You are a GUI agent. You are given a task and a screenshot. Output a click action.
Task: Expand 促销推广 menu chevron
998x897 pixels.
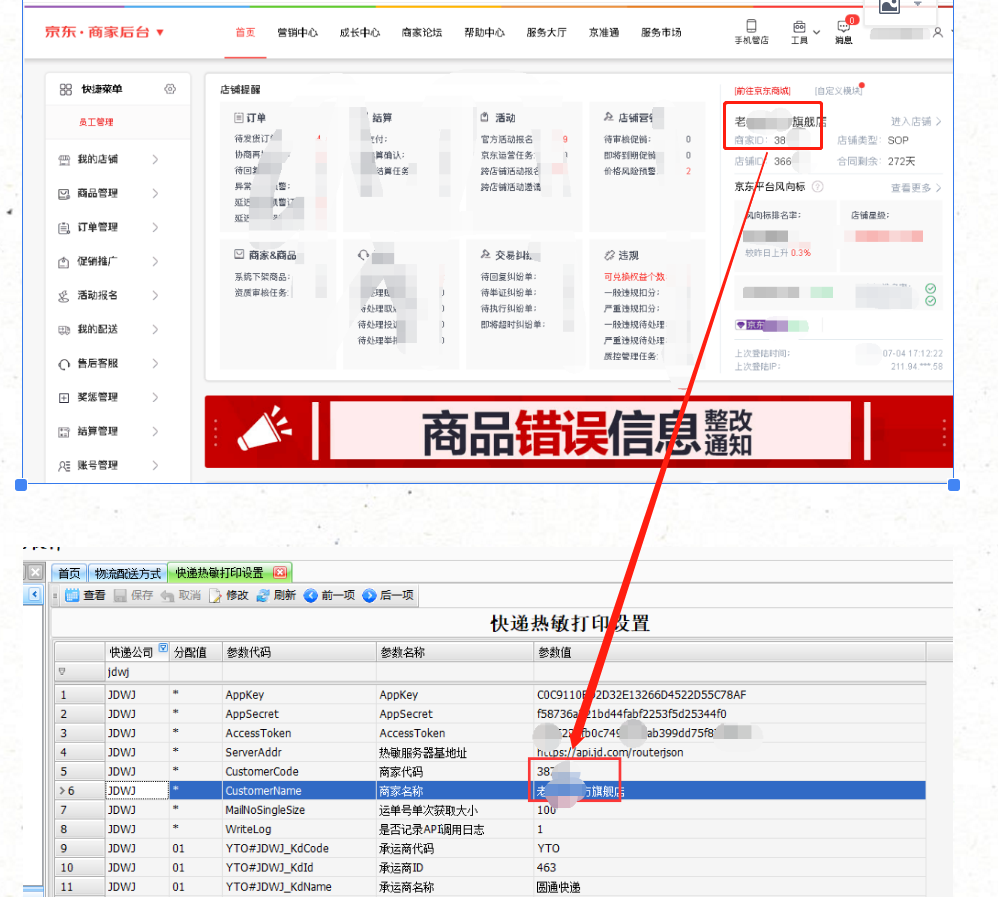click(155, 262)
